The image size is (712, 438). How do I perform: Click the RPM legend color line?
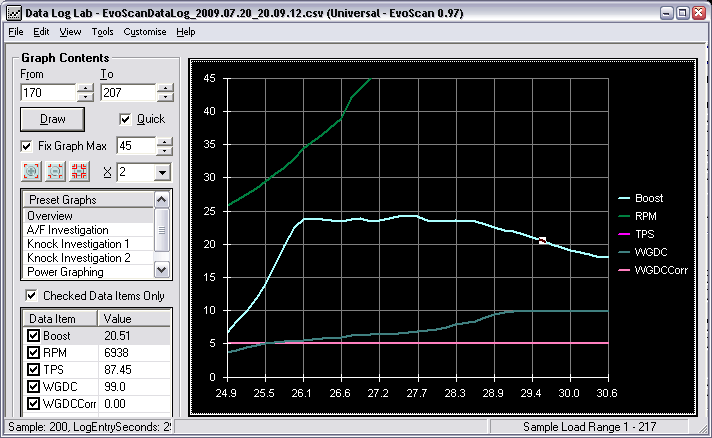(x=624, y=217)
